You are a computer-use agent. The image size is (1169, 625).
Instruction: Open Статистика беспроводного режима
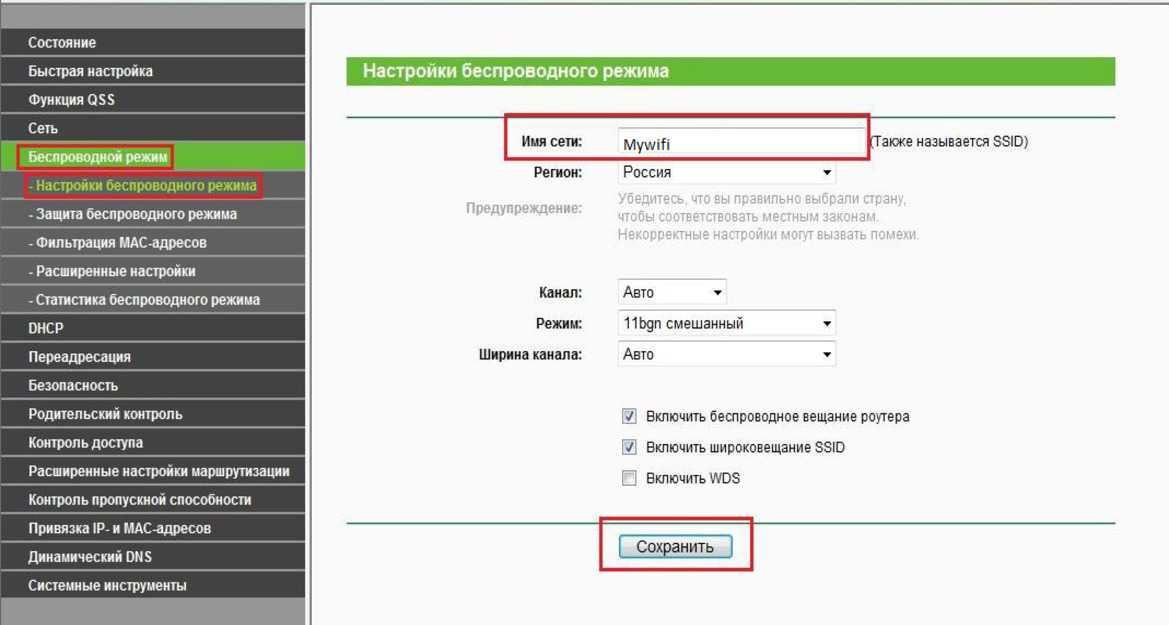coord(144,300)
